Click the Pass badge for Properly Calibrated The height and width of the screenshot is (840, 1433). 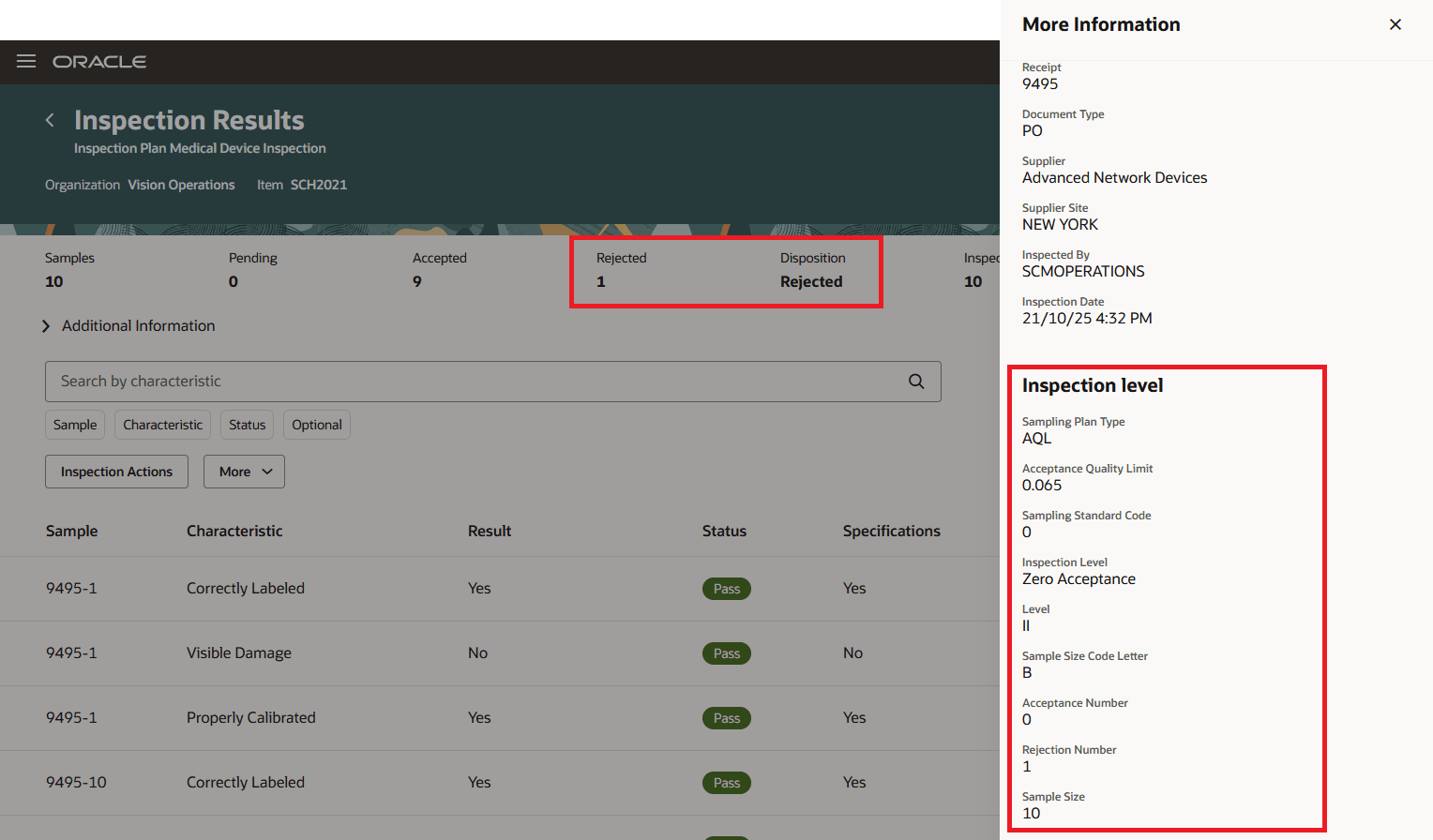coord(726,717)
